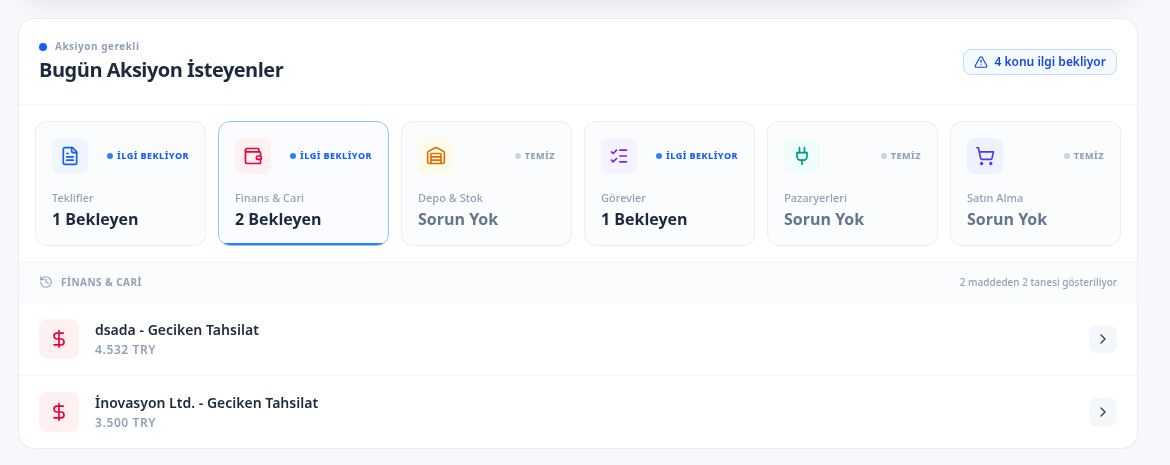Click İLGİ BEKLİYOR status on Finans & Cari card

(x=331, y=156)
